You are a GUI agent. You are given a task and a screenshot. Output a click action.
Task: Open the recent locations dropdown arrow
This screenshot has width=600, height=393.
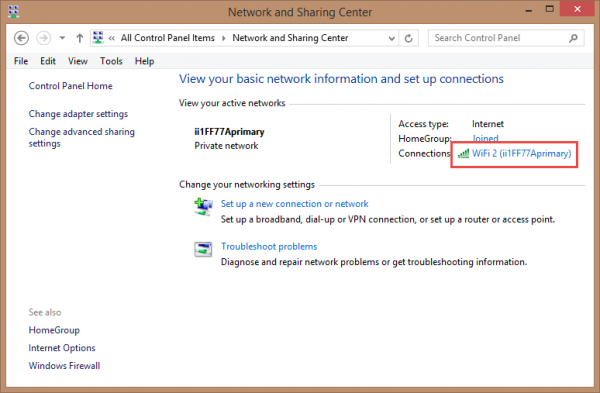pyautogui.click(x=62, y=38)
